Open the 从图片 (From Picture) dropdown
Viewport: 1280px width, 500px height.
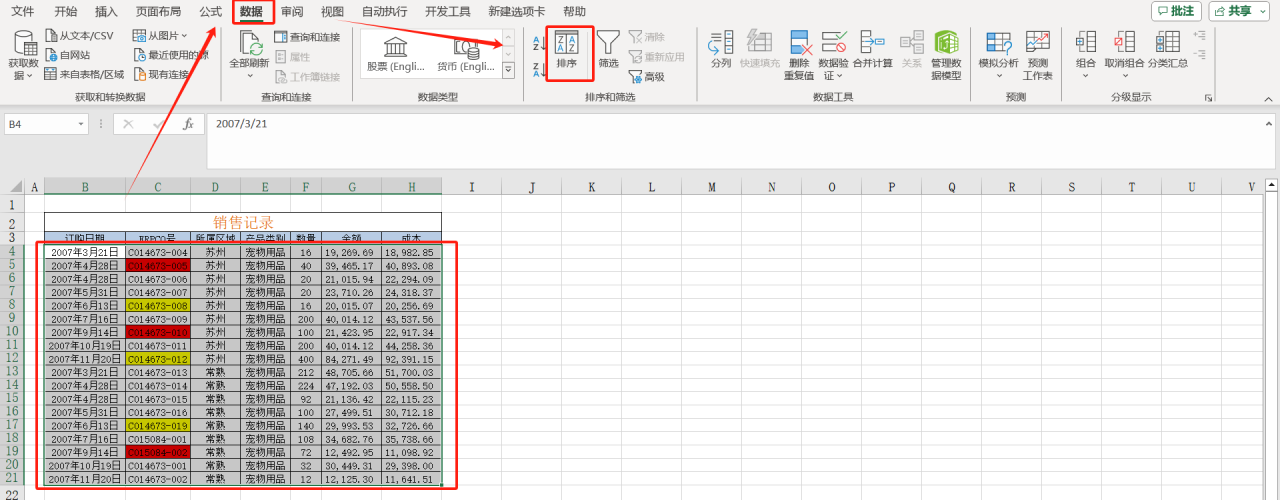[x=161, y=36]
